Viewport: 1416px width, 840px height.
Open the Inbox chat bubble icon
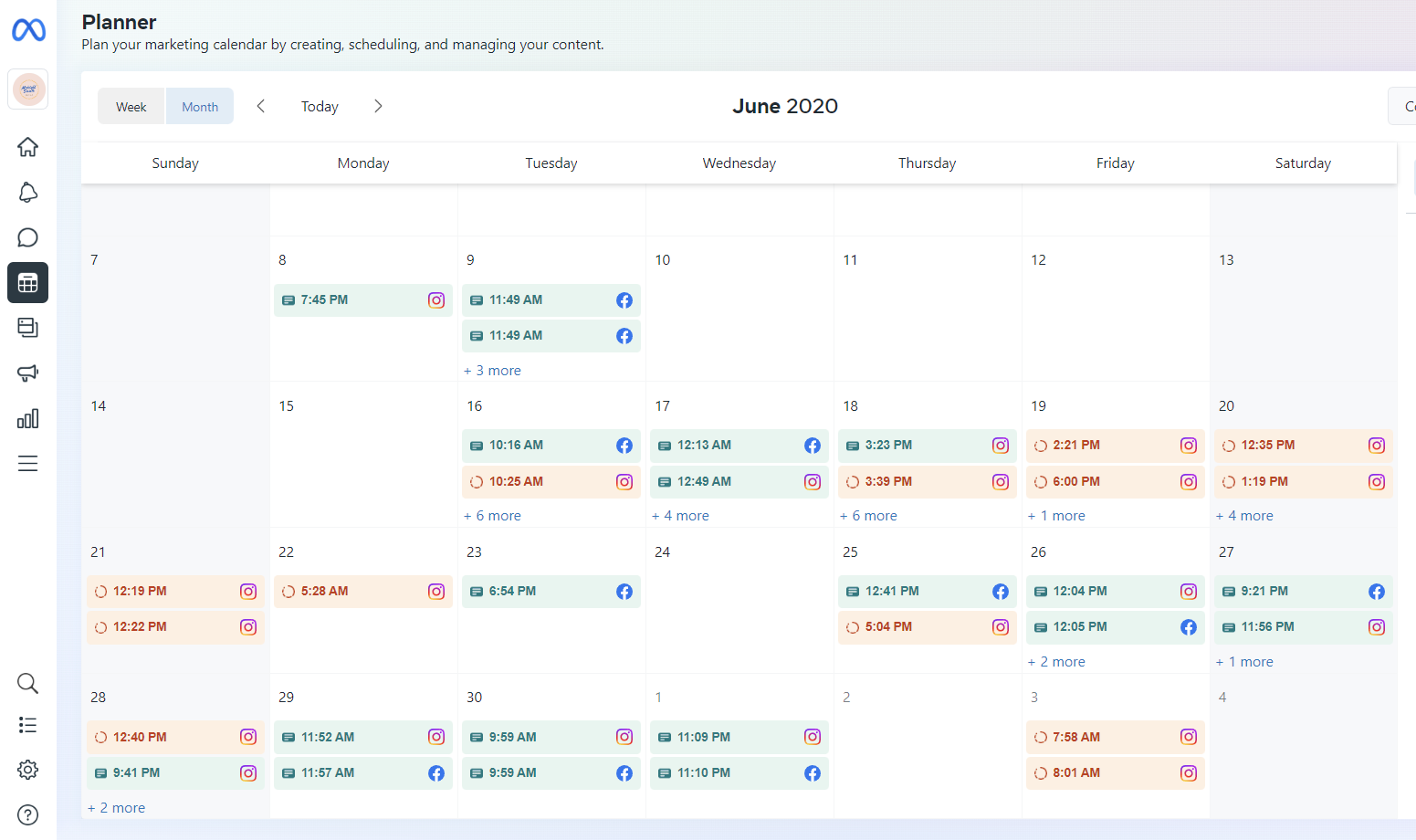pyautogui.click(x=28, y=237)
